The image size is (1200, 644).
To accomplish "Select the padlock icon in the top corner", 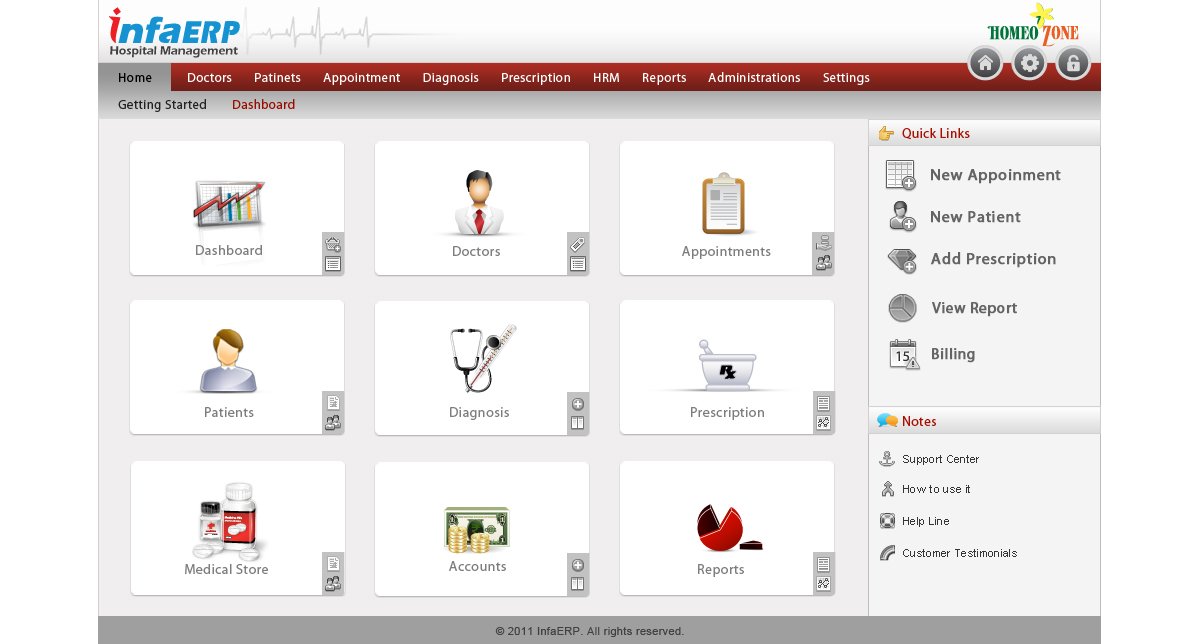I will [x=1072, y=62].
